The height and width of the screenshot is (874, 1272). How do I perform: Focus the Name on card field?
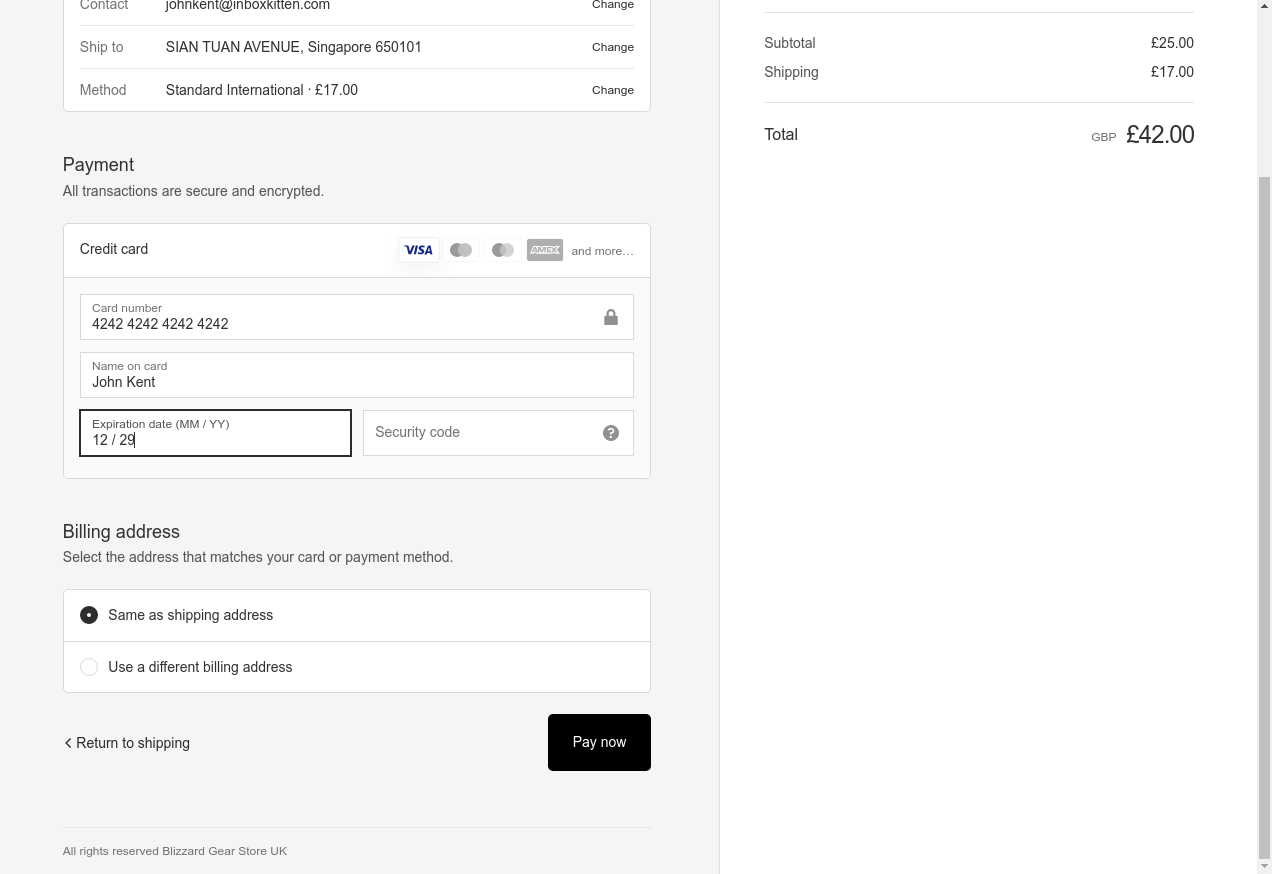click(x=357, y=375)
